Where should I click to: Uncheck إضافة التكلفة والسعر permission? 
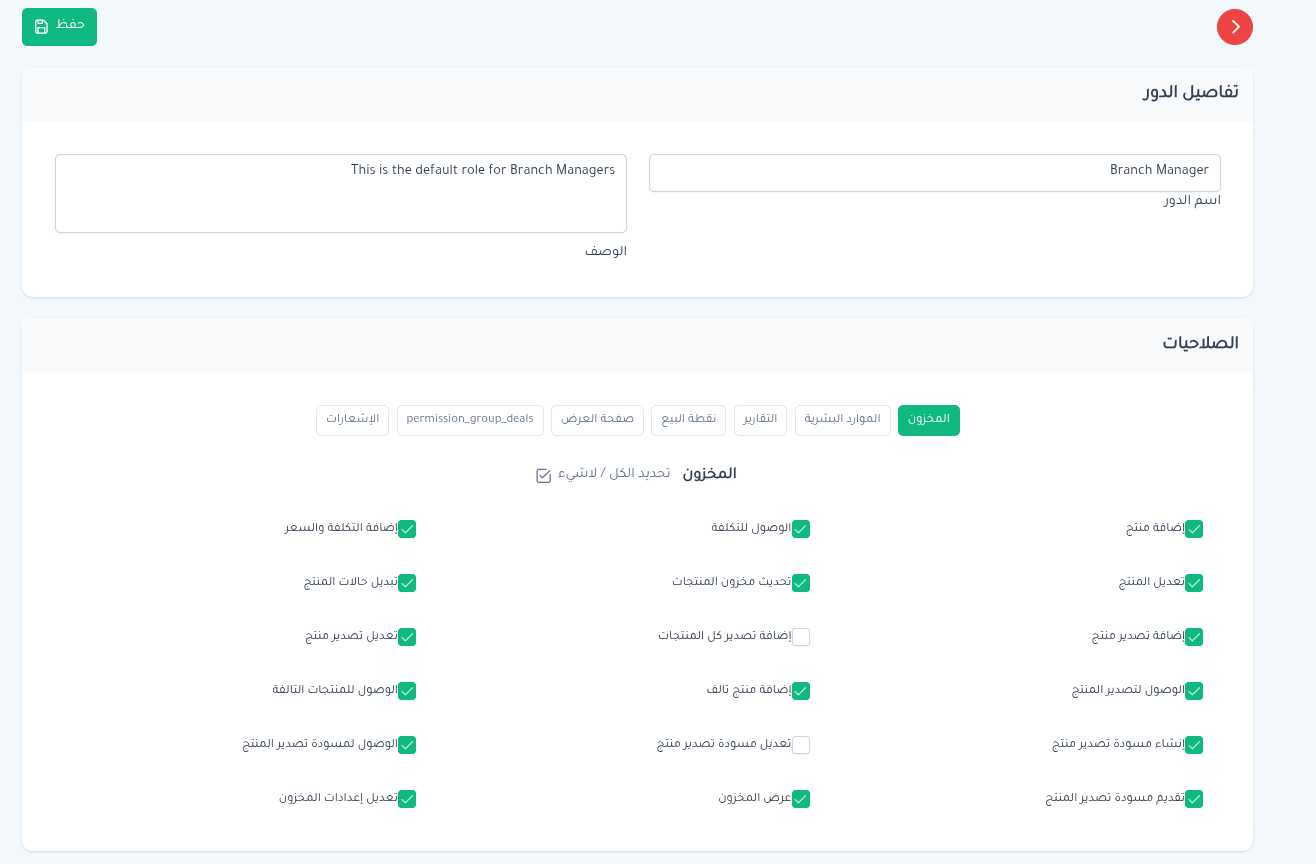[407, 529]
